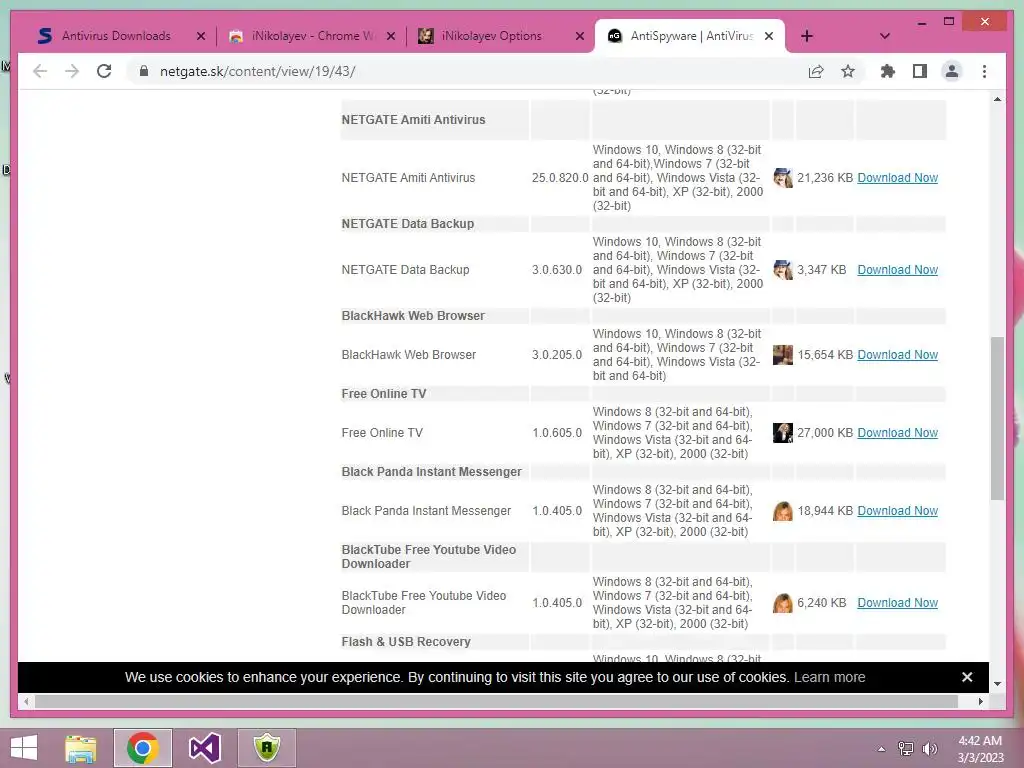Download BlackHawk Web Browser now
The width and height of the screenshot is (1024, 768).
coord(897,355)
